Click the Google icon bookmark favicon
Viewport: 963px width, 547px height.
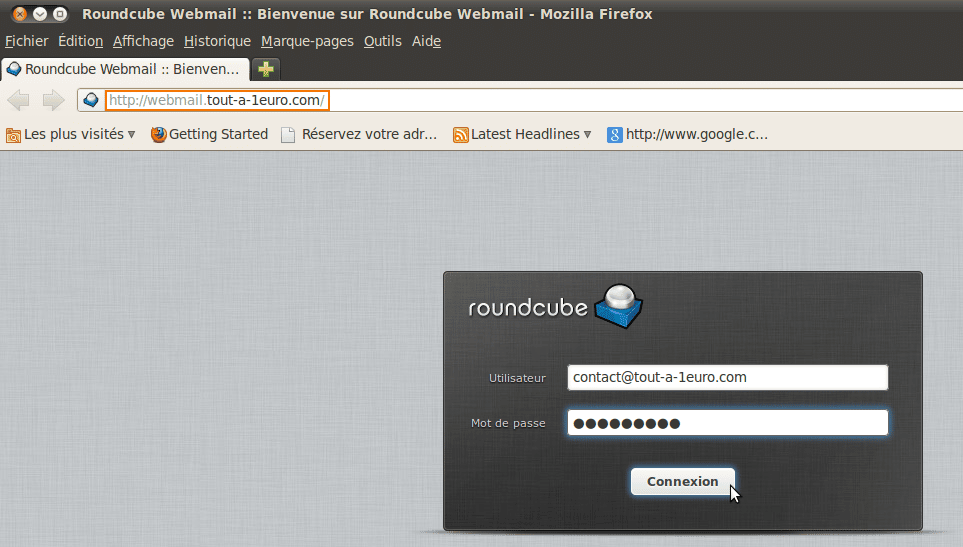[615, 134]
